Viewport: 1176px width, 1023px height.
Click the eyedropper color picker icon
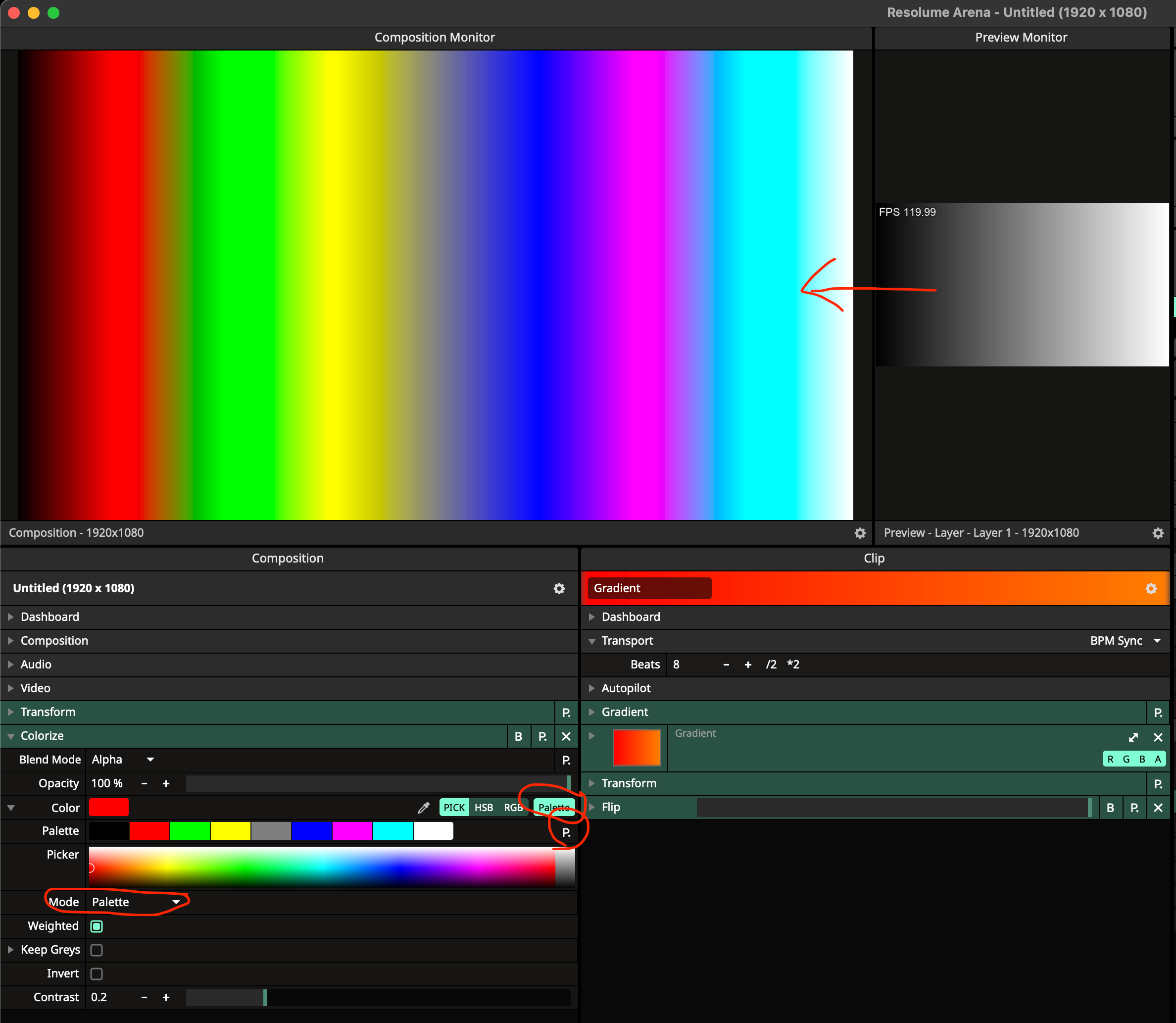coord(423,807)
